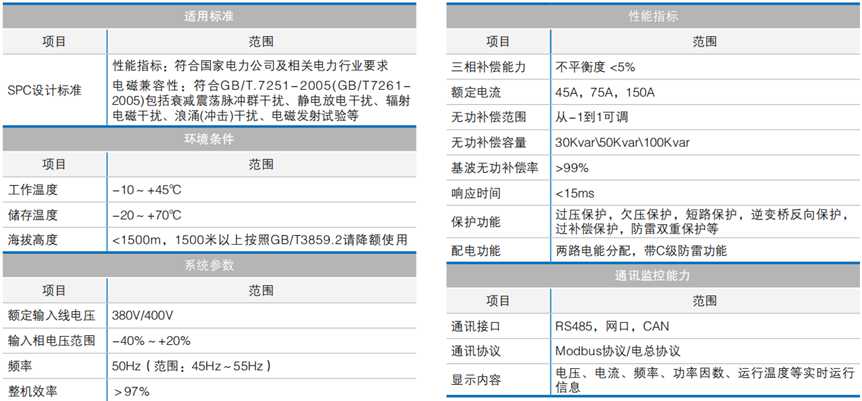Click the 响应时间 row label

477,192
